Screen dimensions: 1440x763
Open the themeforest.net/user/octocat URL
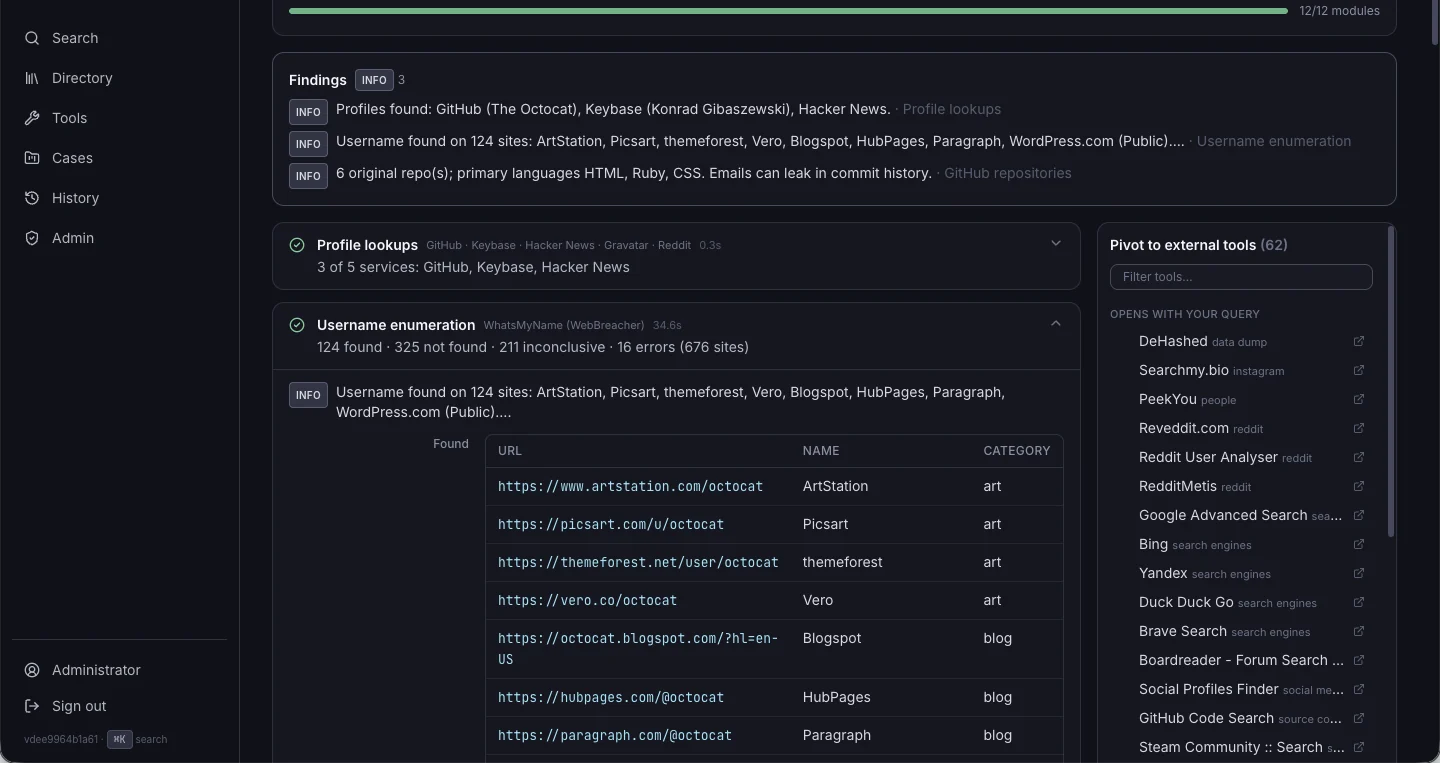point(638,562)
